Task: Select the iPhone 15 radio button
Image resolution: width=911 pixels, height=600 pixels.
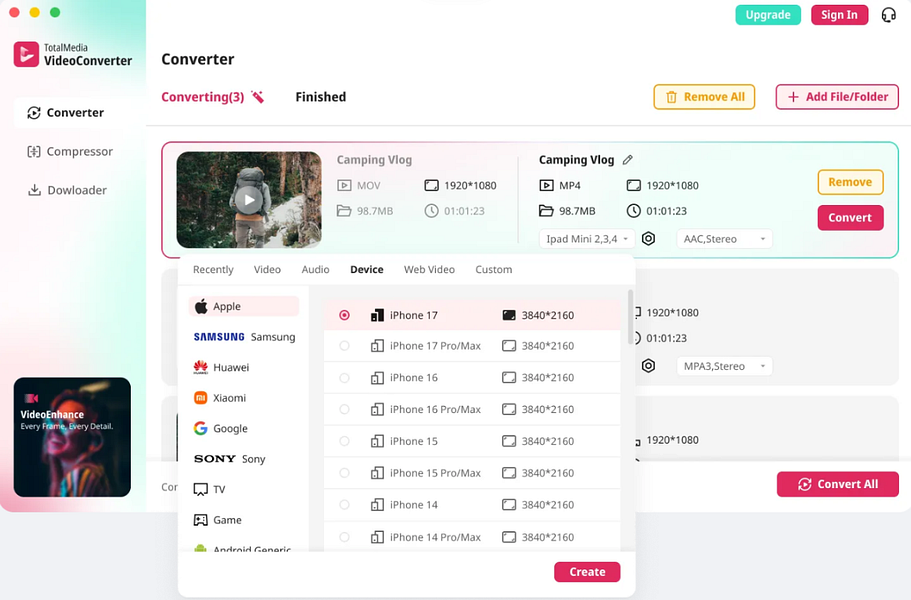Action: tap(345, 441)
